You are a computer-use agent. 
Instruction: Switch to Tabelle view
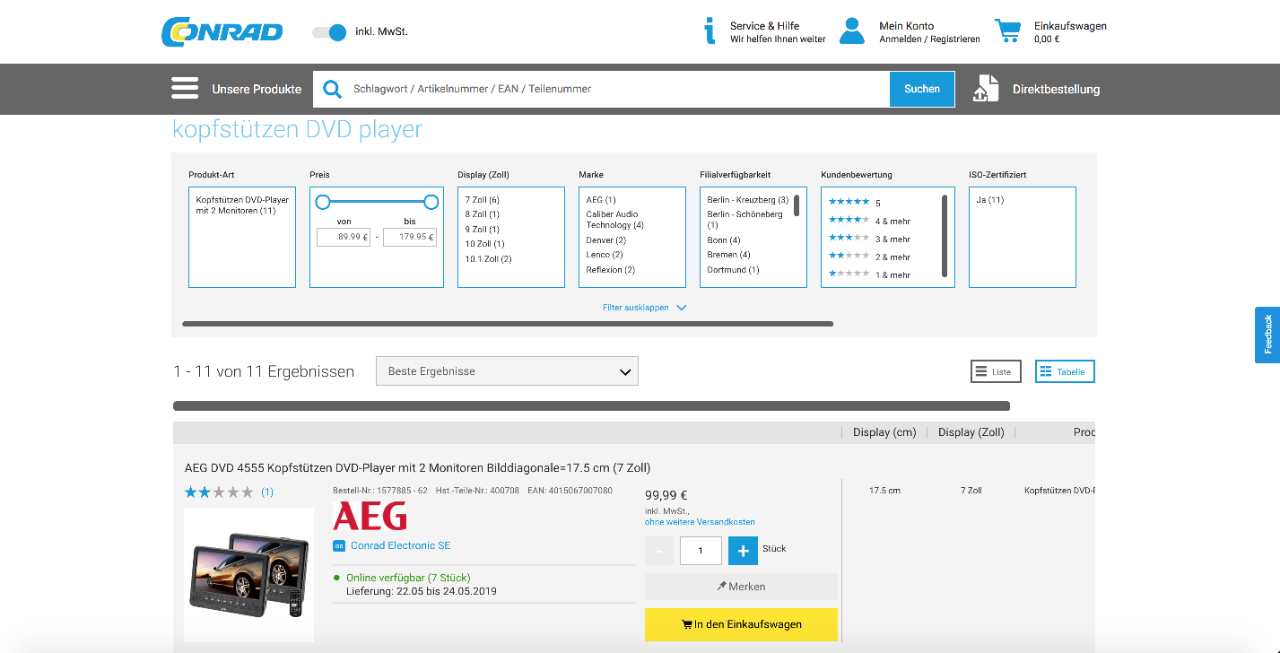coord(1064,372)
